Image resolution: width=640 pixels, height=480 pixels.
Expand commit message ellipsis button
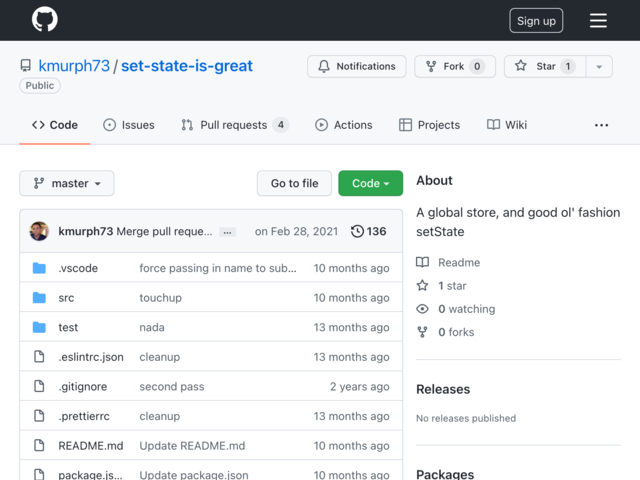pos(227,232)
